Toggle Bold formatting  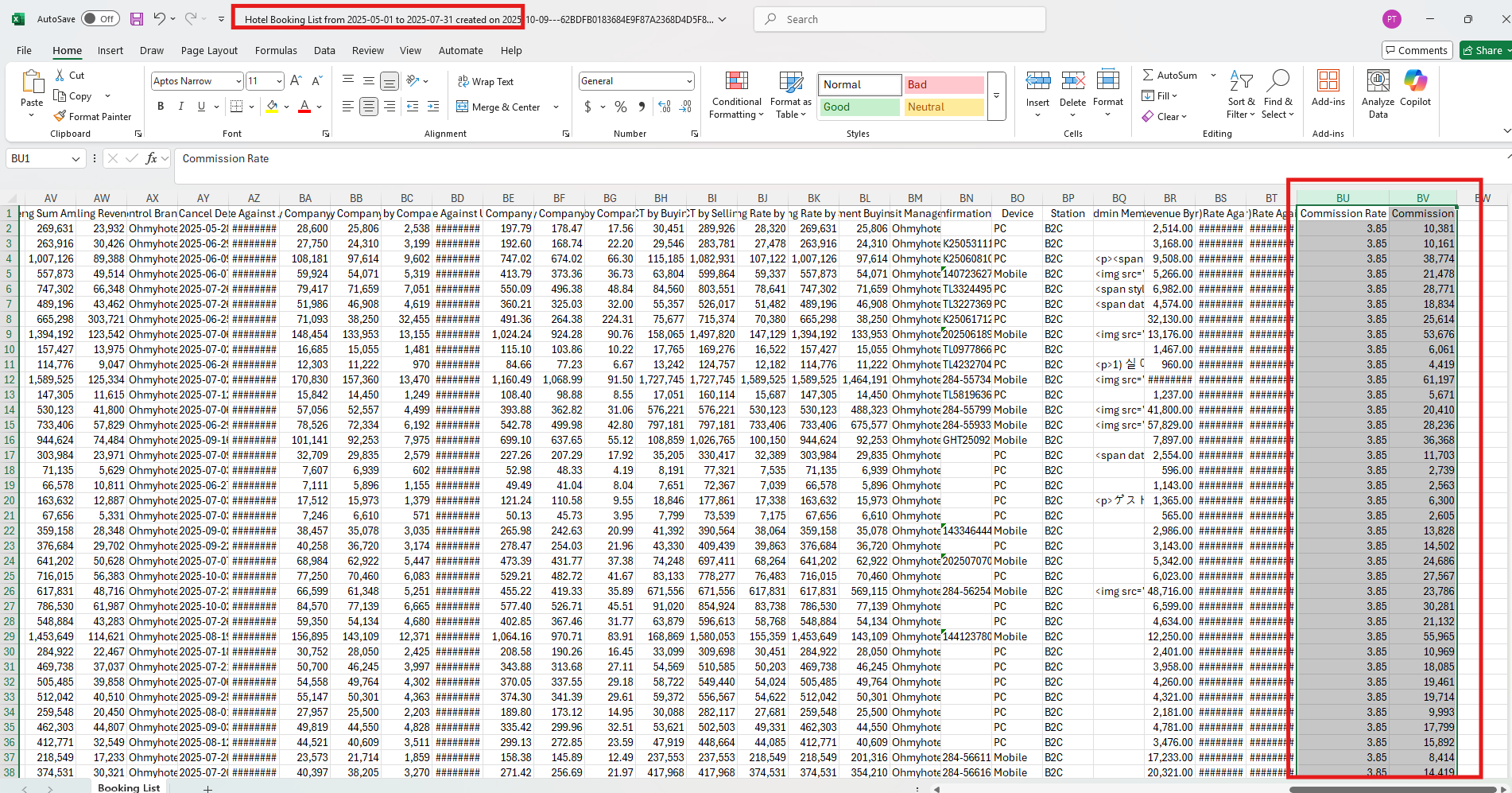pyautogui.click(x=161, y=107)
